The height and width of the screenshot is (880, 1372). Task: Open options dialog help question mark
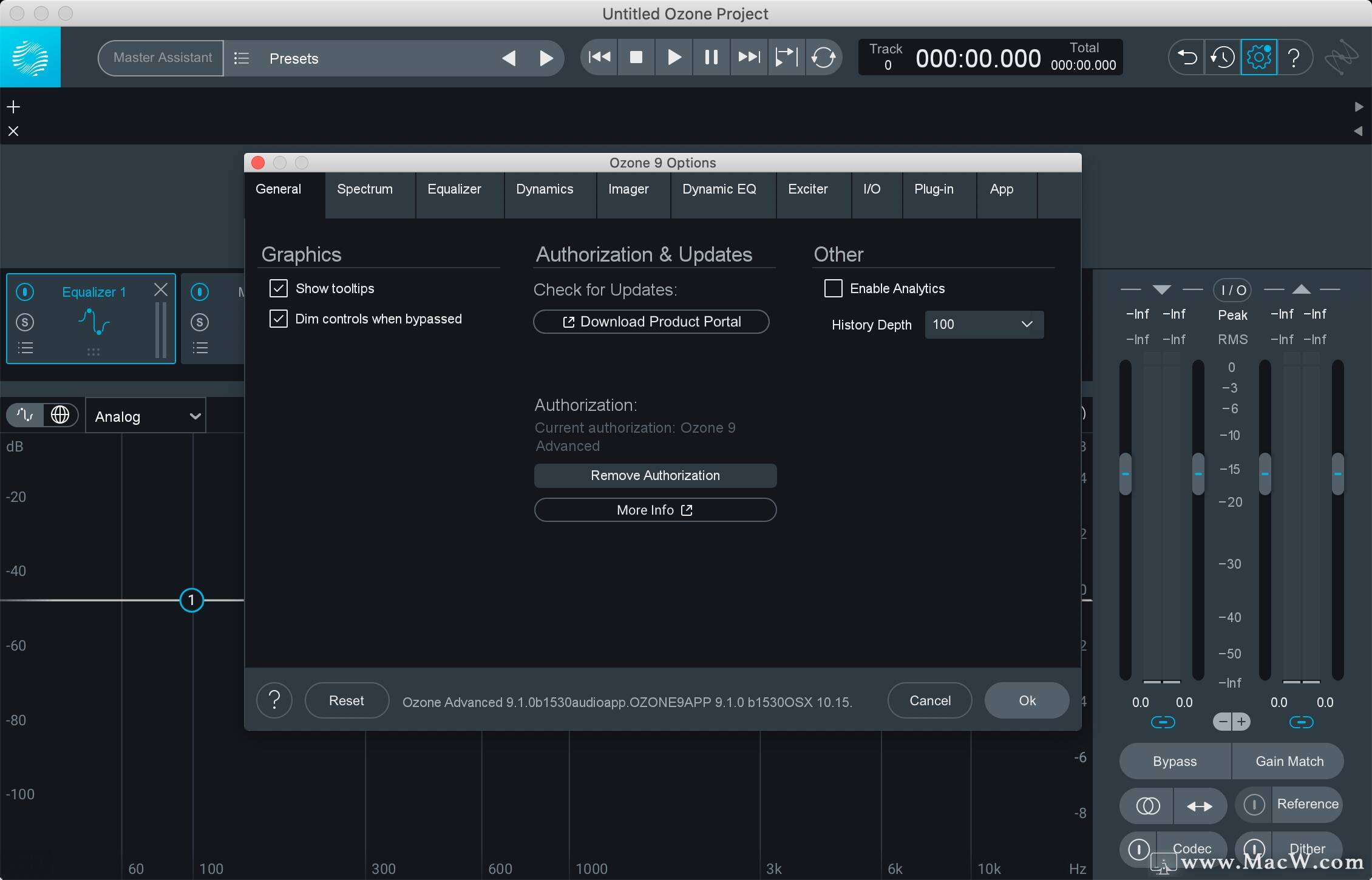tap(274, 700)
